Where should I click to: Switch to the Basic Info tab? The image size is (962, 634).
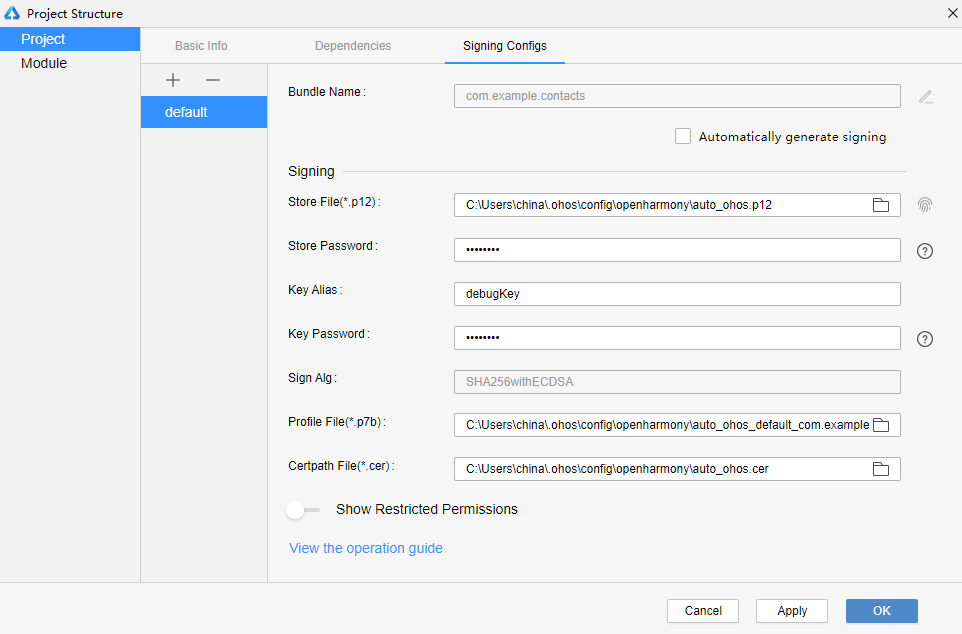201,46
